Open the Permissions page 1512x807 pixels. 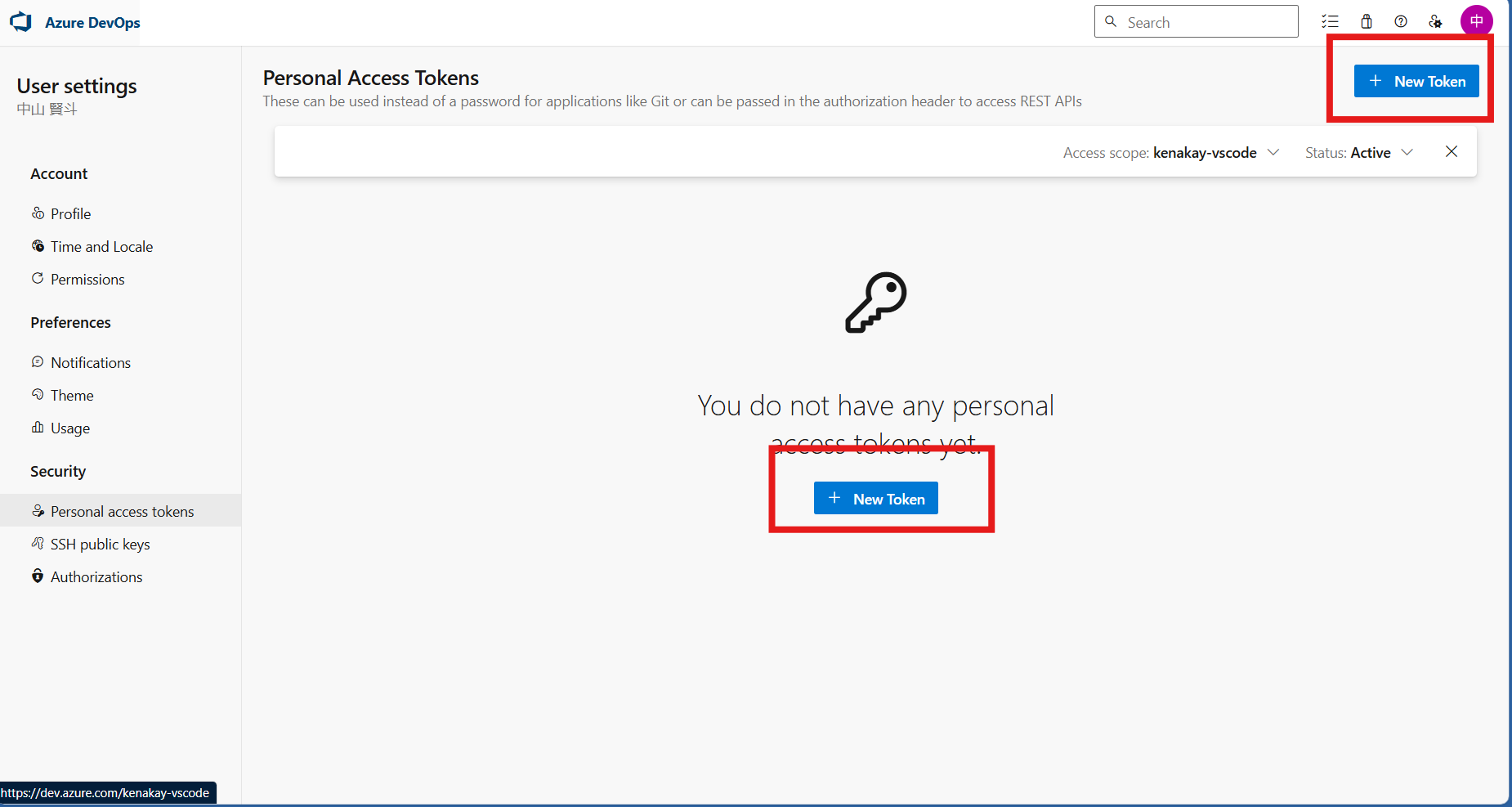[87, 280]
